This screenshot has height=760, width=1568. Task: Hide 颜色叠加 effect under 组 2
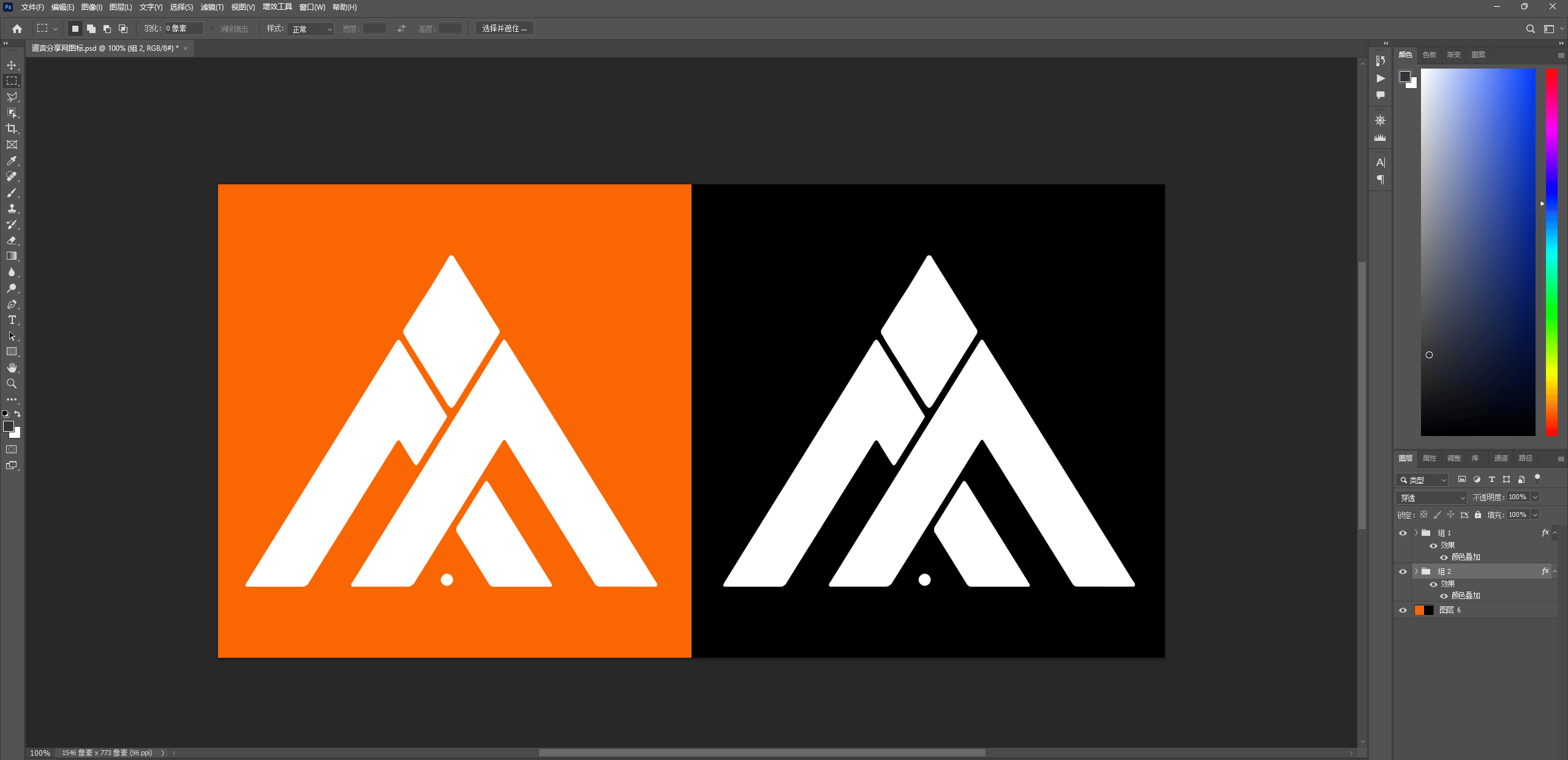(x=1444, y=596)
